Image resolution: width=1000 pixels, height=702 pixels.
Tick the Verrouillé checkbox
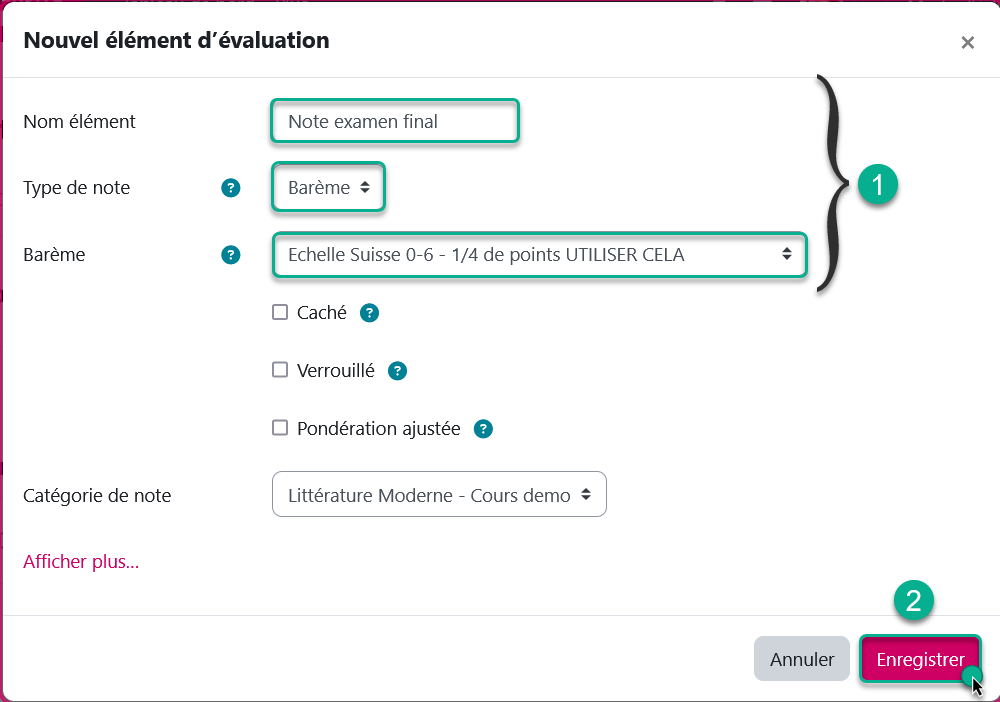280,371
